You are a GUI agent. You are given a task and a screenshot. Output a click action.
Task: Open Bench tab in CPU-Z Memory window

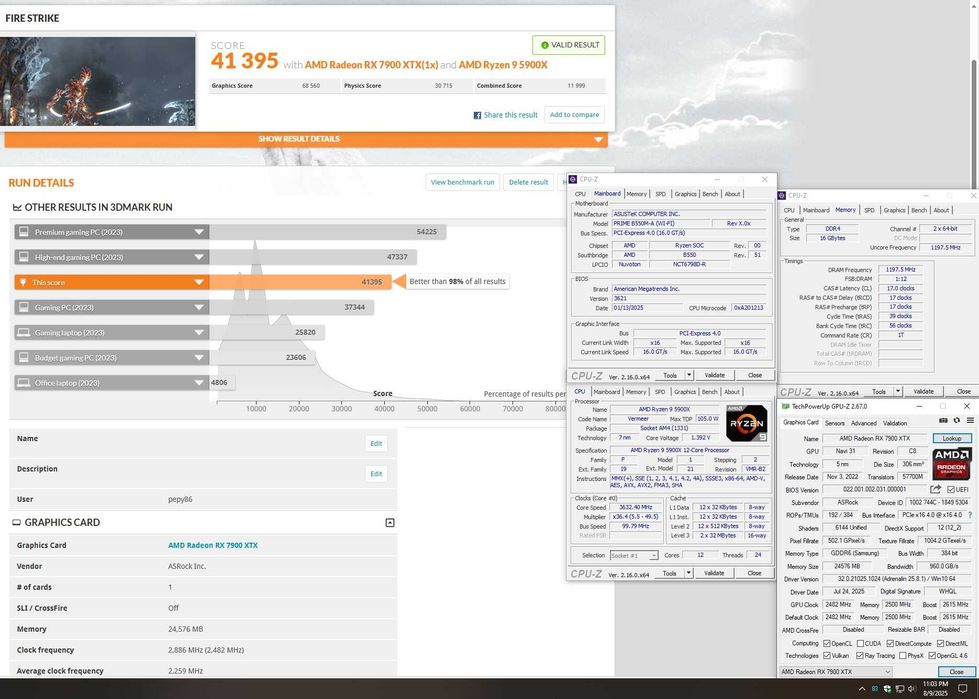pos(919,210)
